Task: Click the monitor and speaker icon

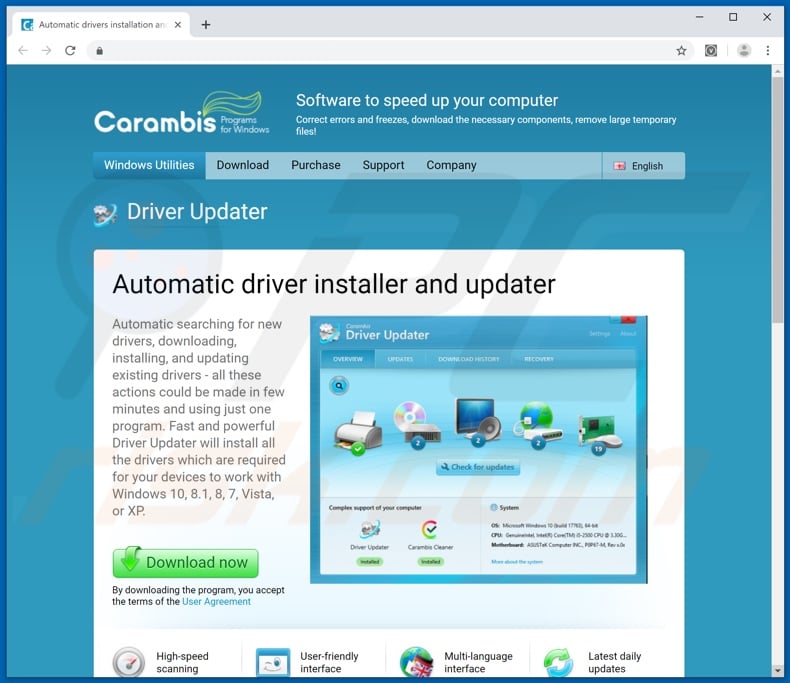Action: click(x=478, y=421)
